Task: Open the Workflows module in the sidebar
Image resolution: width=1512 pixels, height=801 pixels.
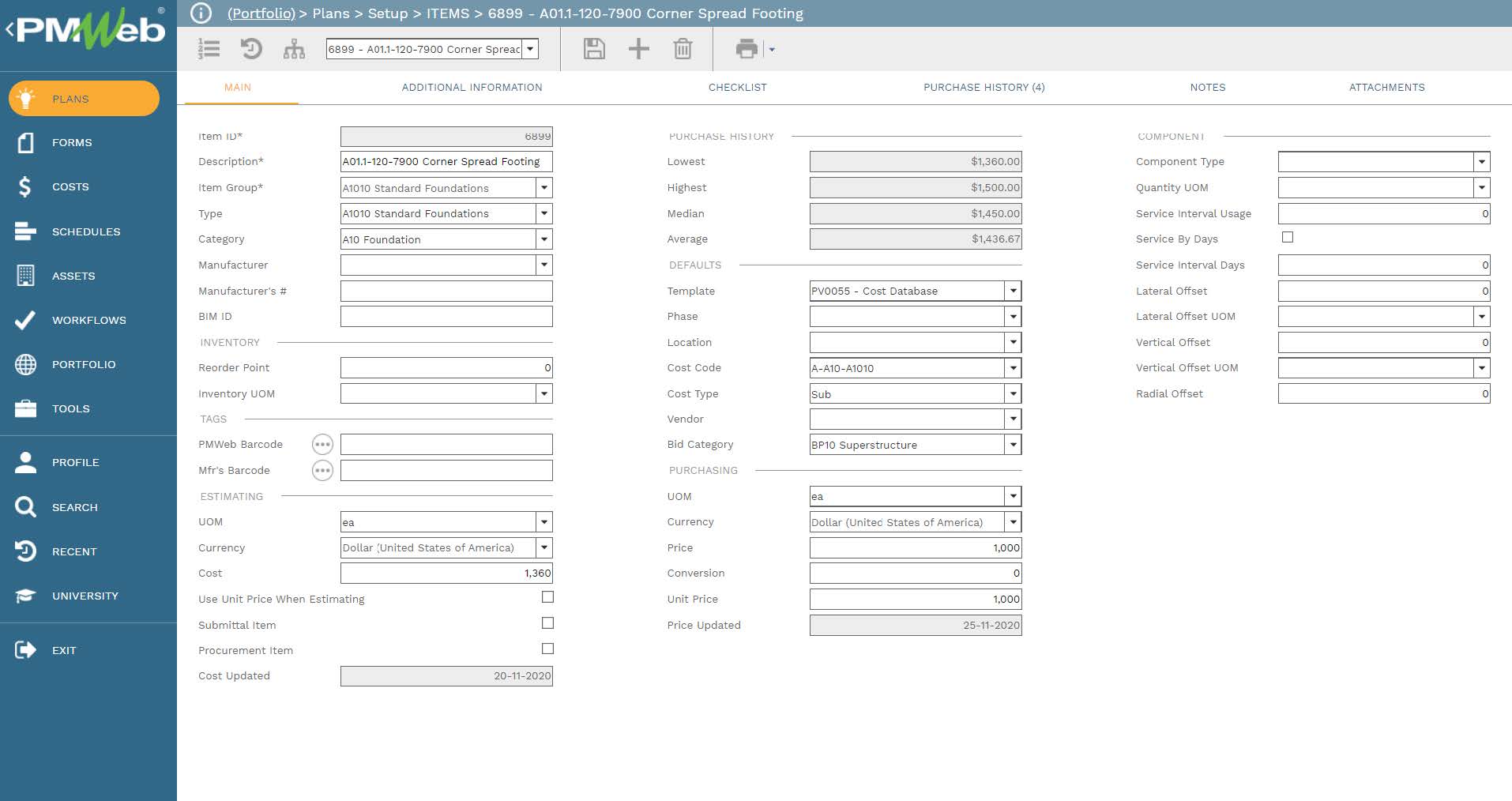Action: pos(88,320)
